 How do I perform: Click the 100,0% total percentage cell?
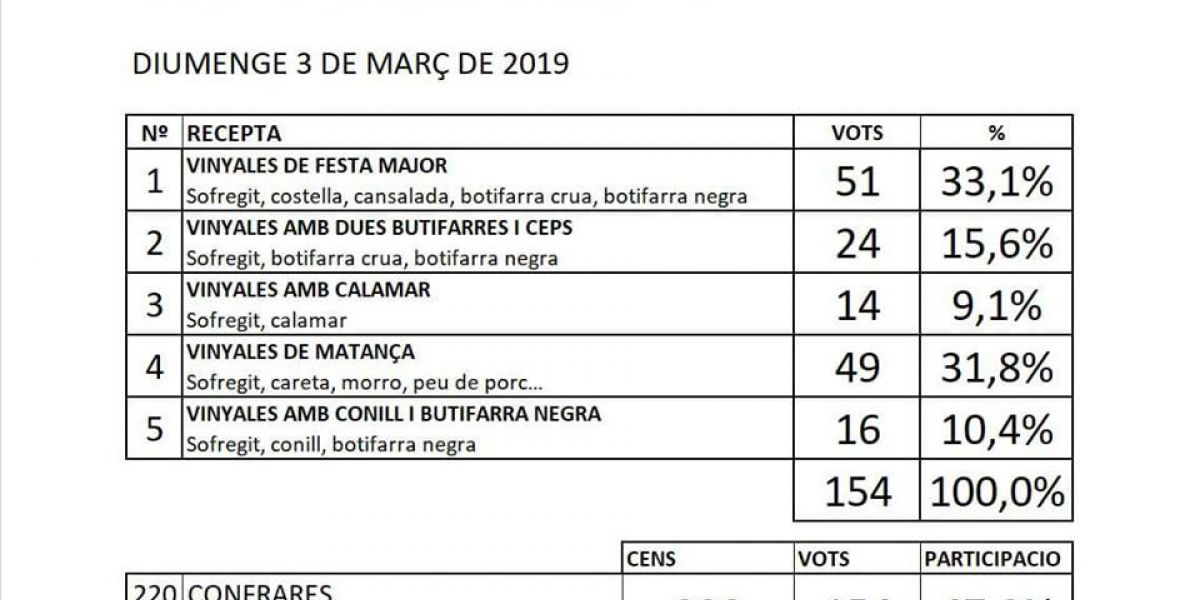pos(996,490)
